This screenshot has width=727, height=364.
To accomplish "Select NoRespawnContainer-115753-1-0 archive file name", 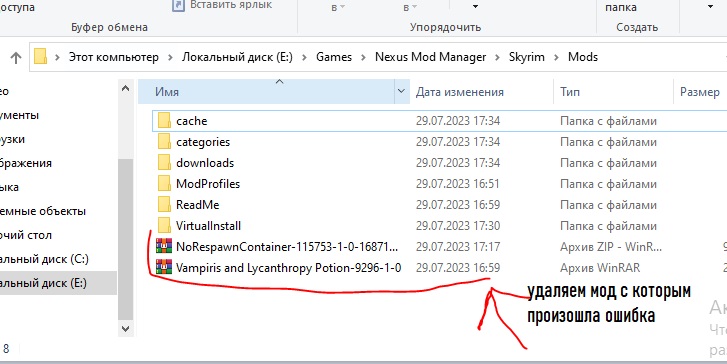I will point(287,247).
